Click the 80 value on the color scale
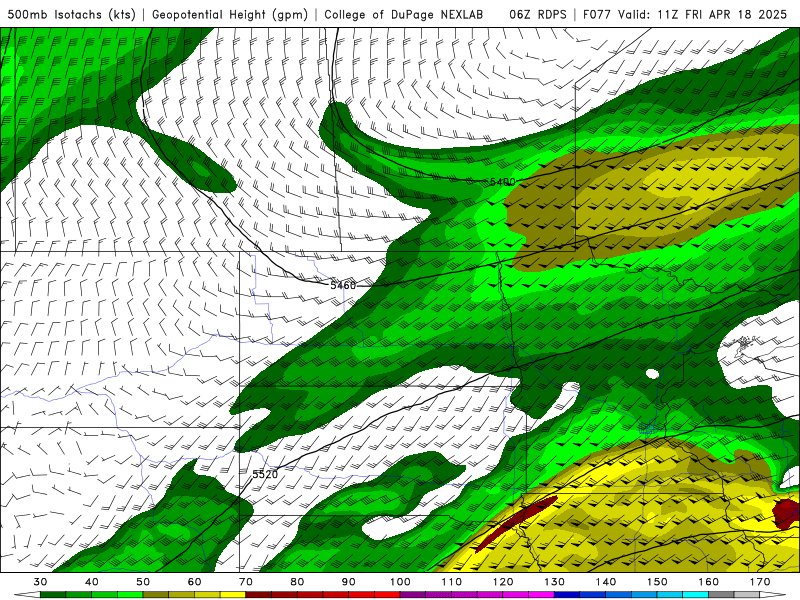This screenshot has width=800, height=600. [x=297, y=582]
